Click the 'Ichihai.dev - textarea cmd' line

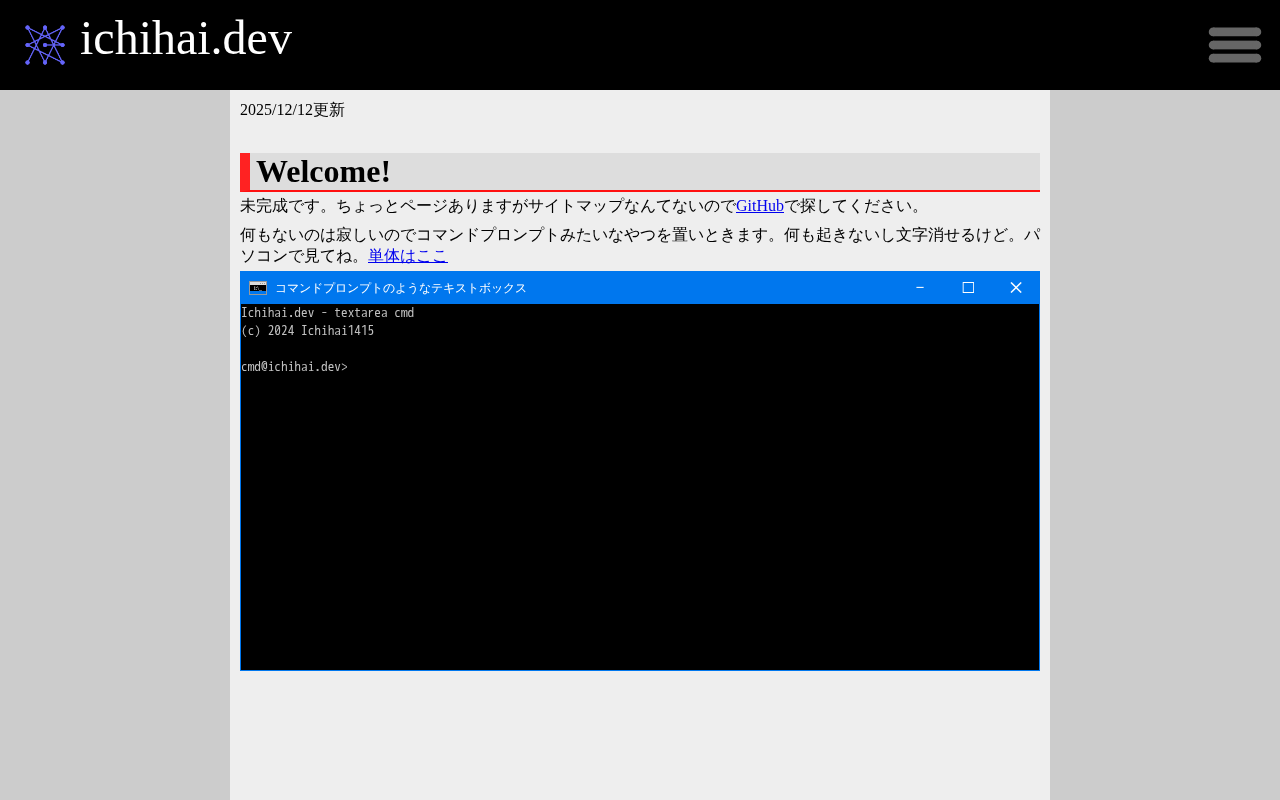(328, 313)
